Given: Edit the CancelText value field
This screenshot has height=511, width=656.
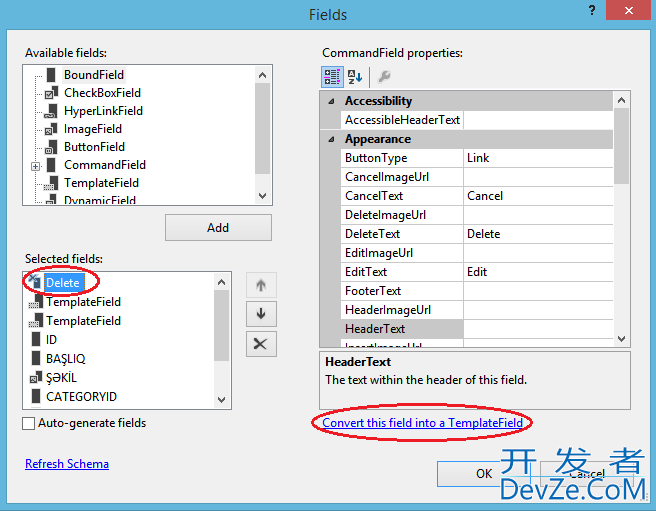Looking at the screenshot, I should (x=538, y=196).
